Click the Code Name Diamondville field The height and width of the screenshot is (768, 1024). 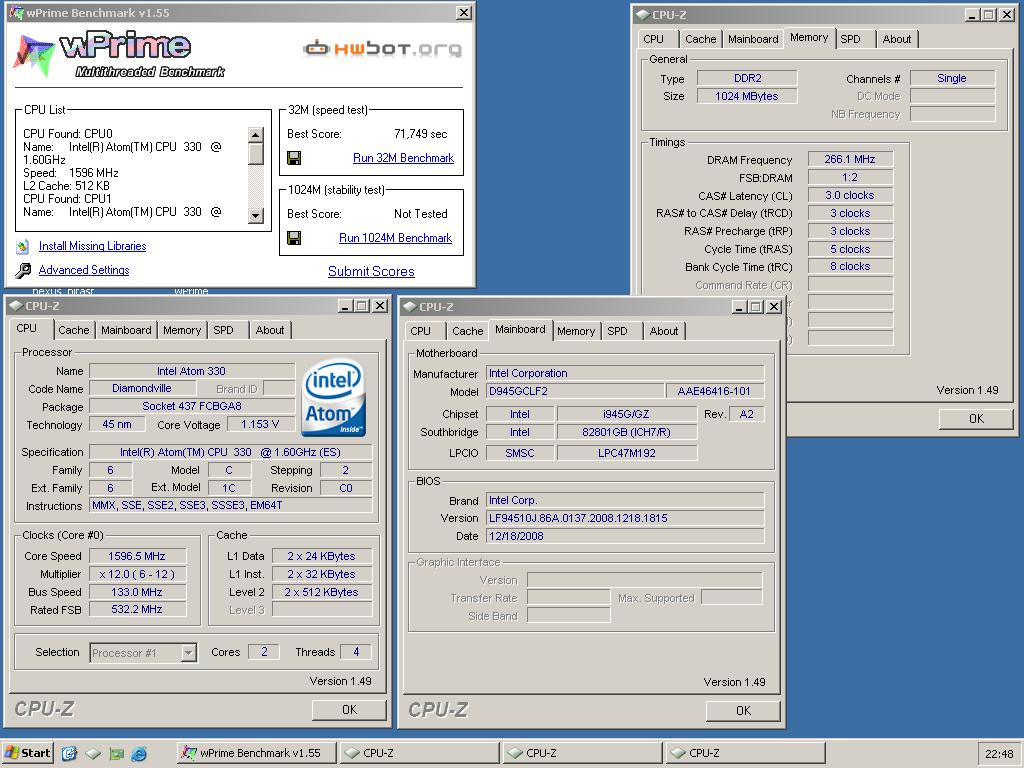tap(142, 389)
